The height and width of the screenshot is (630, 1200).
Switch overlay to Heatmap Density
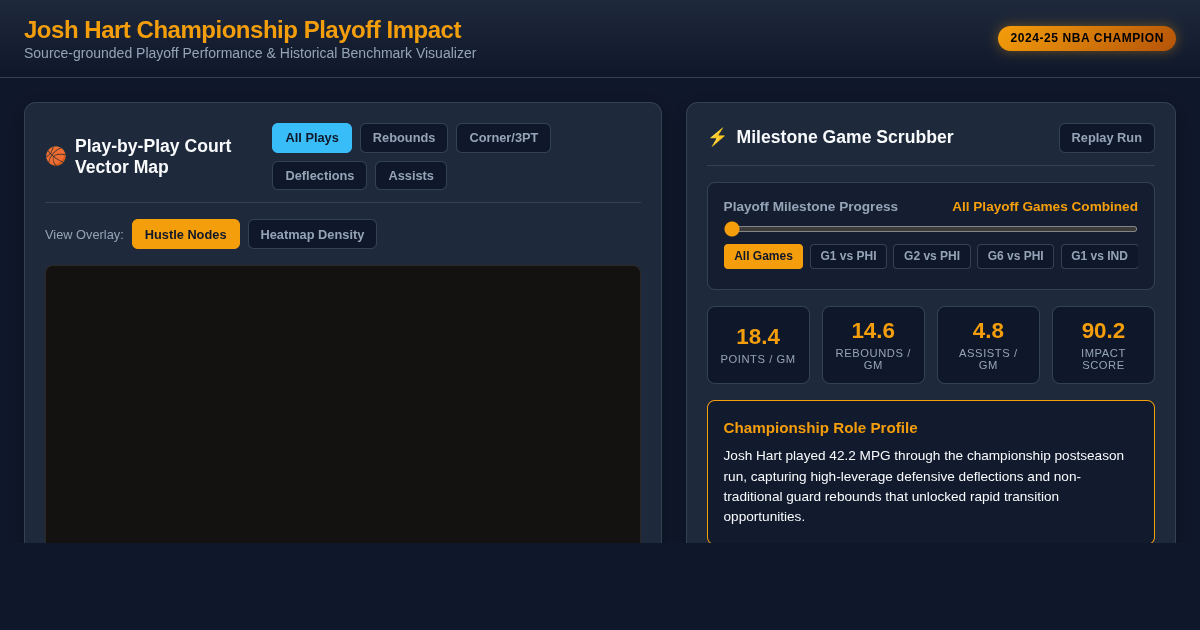tap(312, 234)
